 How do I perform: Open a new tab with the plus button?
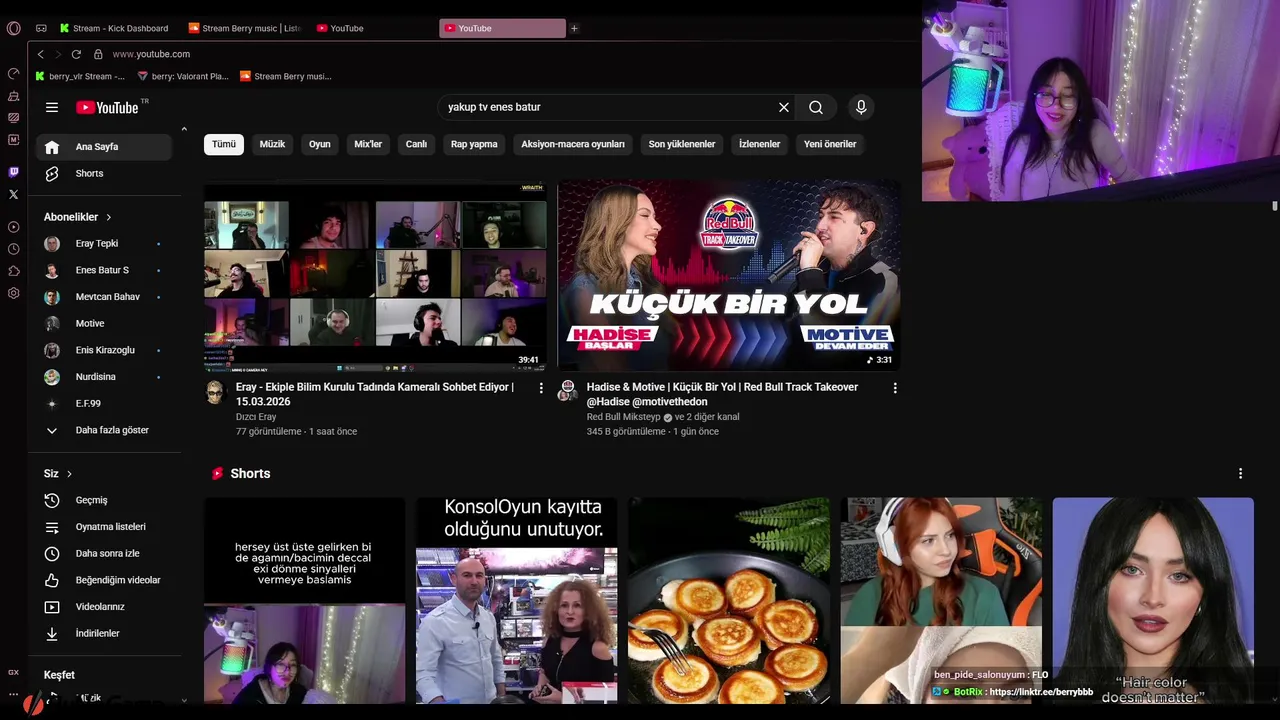[x=574, y=28]
